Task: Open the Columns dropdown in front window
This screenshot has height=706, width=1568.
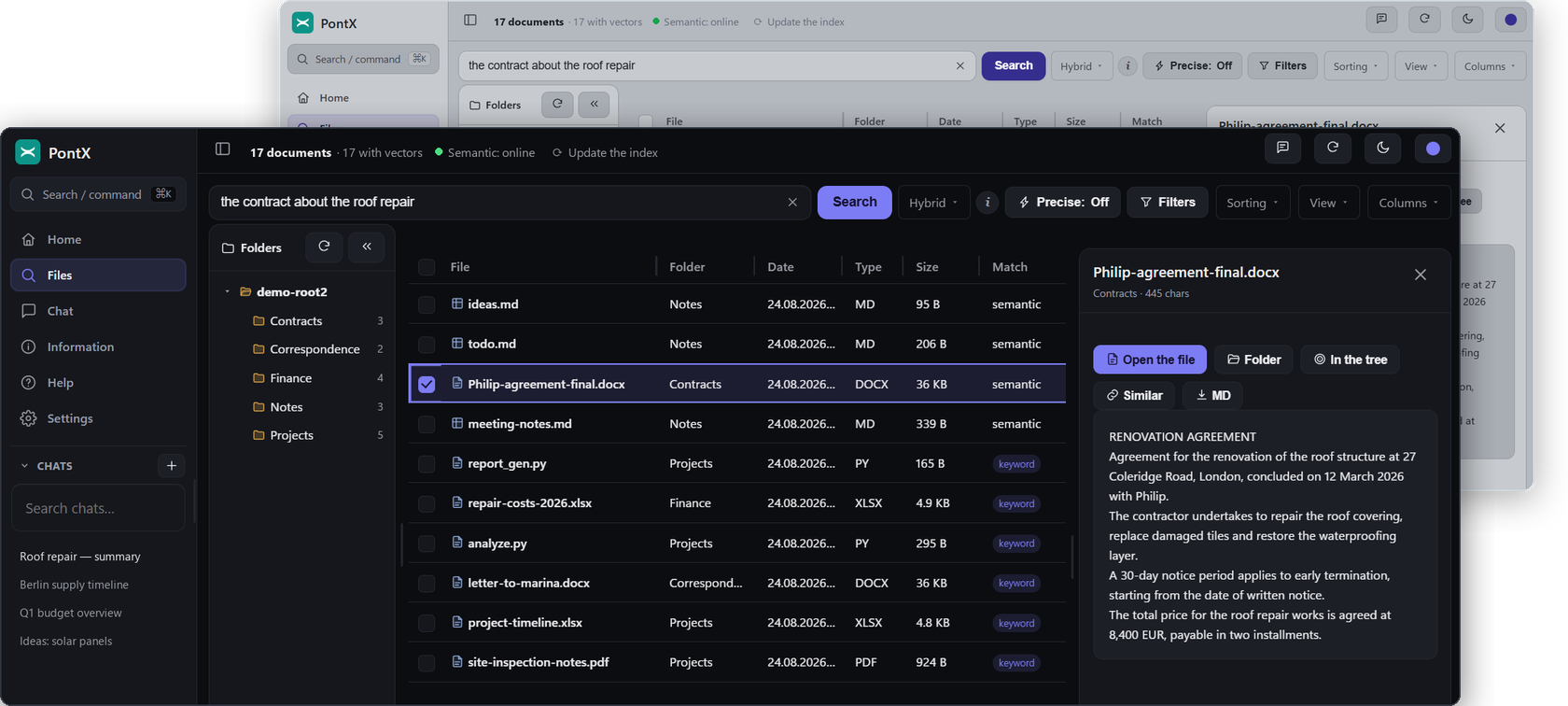Action: [x=1409, y=203]
